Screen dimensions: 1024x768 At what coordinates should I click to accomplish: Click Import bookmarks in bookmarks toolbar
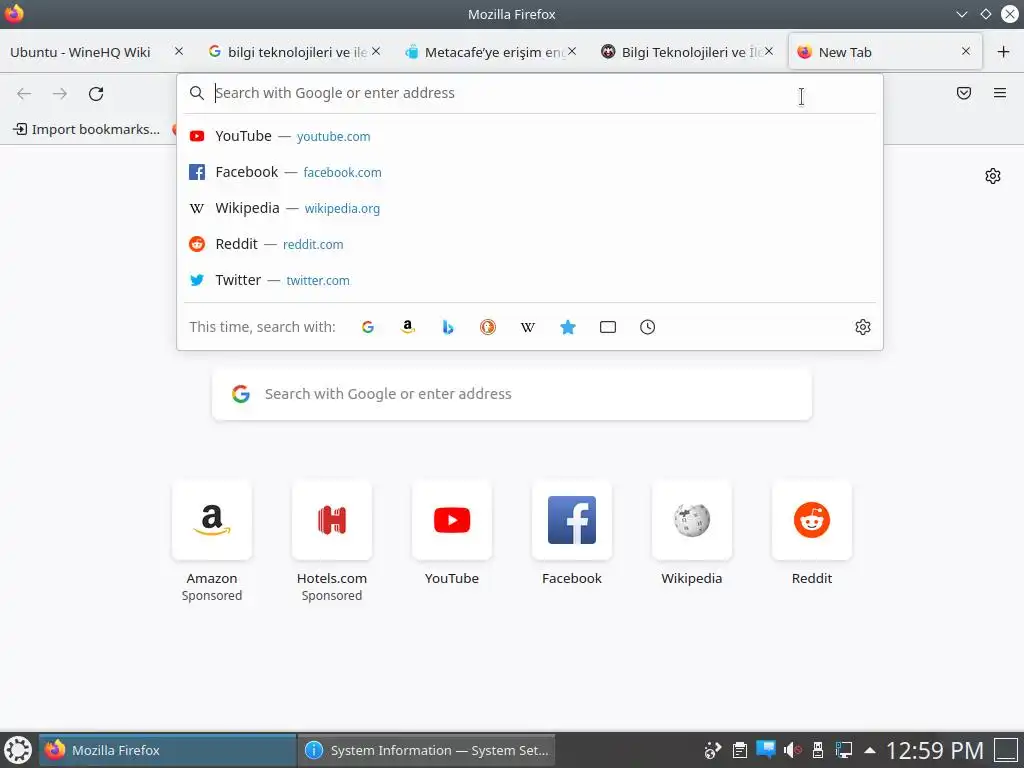(x=86, y=129)
